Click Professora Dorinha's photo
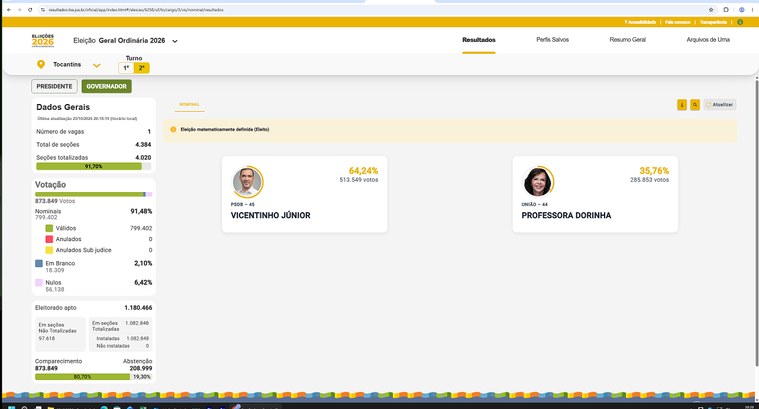The height and width of the screenshot is (409, 759). click(x=537, y=182)
